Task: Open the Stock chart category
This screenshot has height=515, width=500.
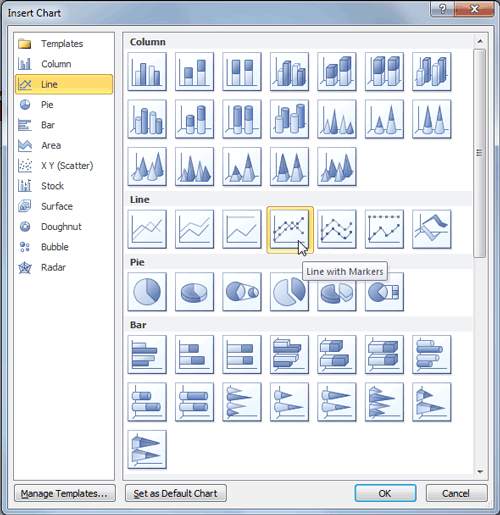Action: (x=64, y=186)
